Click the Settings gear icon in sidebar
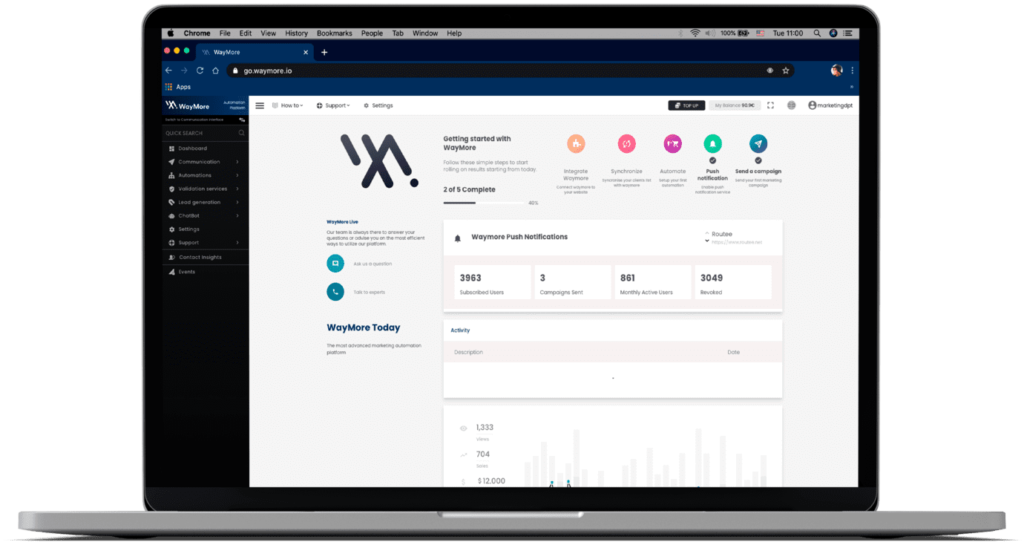 pos(171,229)
